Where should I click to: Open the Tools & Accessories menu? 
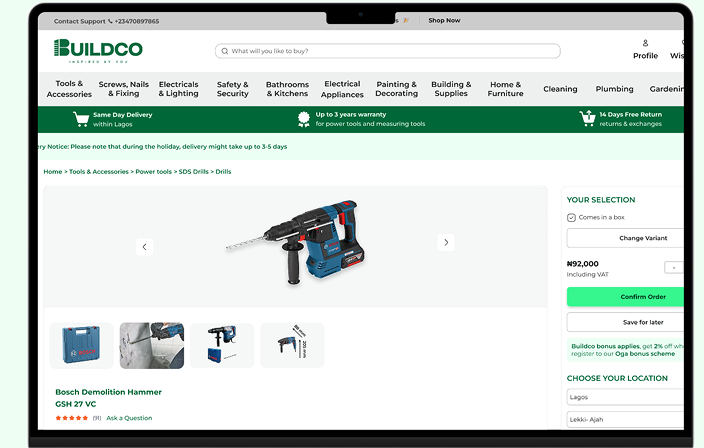point(69,89)
